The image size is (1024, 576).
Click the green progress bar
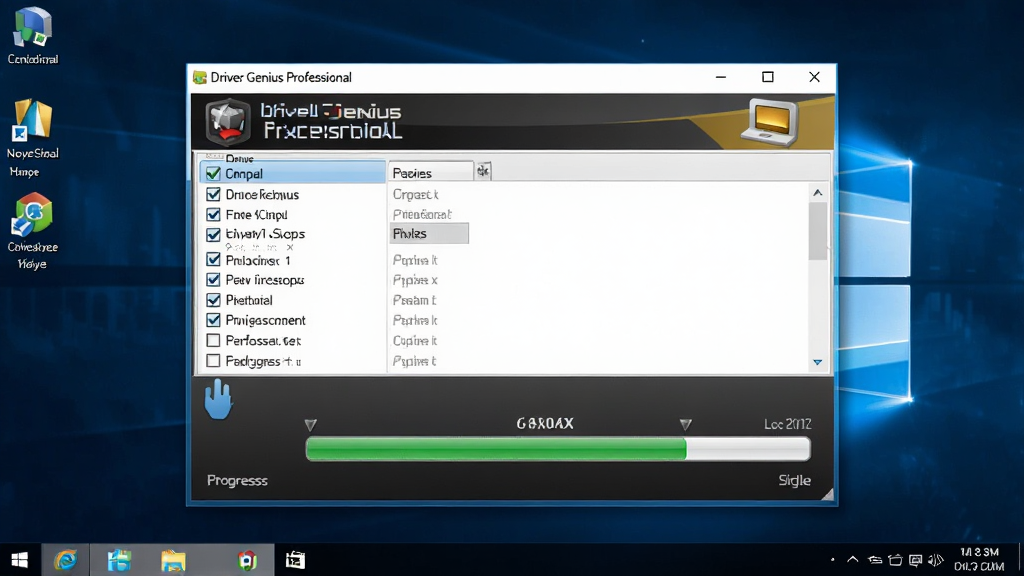(x=496, y=449)
